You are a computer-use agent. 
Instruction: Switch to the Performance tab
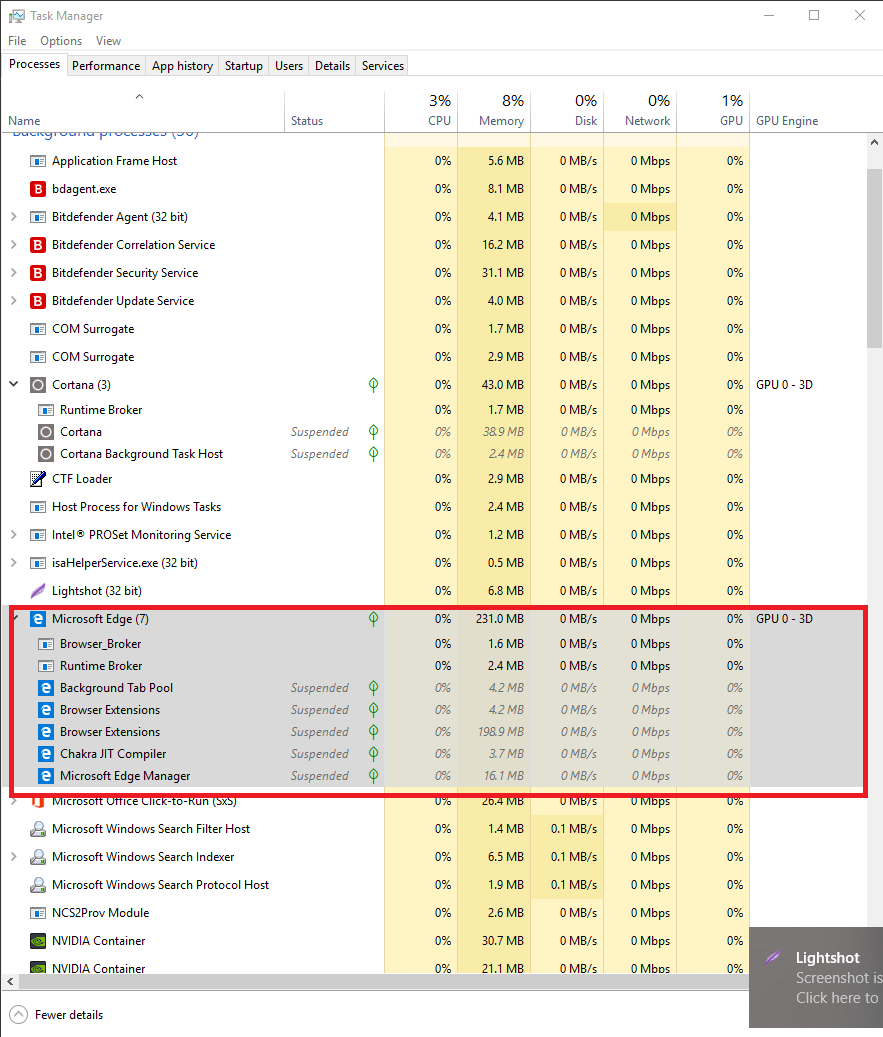pos(106,65)
